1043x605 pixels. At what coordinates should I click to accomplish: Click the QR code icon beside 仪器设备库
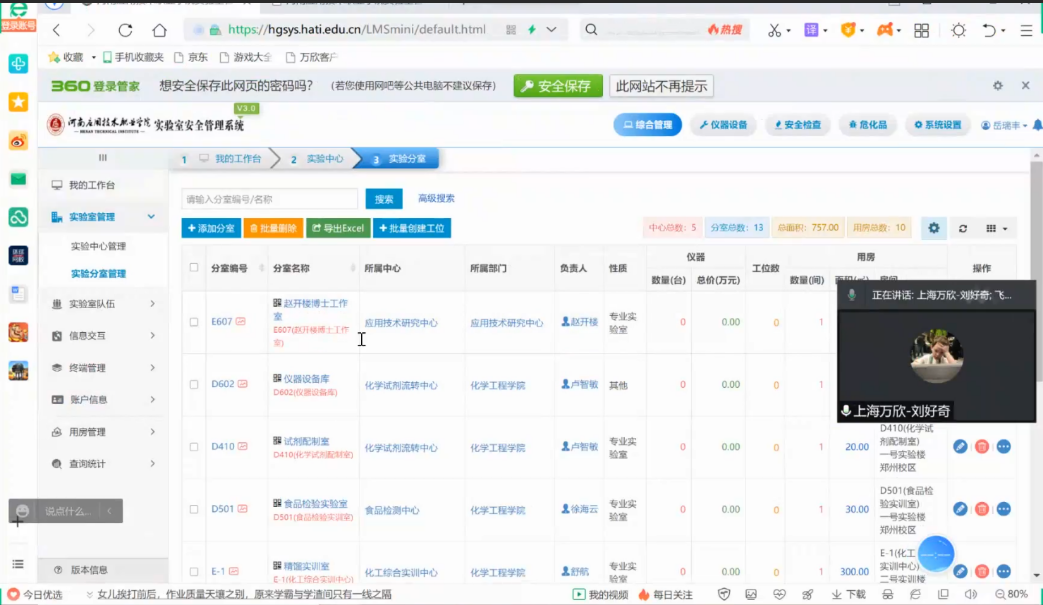[277, 379]
